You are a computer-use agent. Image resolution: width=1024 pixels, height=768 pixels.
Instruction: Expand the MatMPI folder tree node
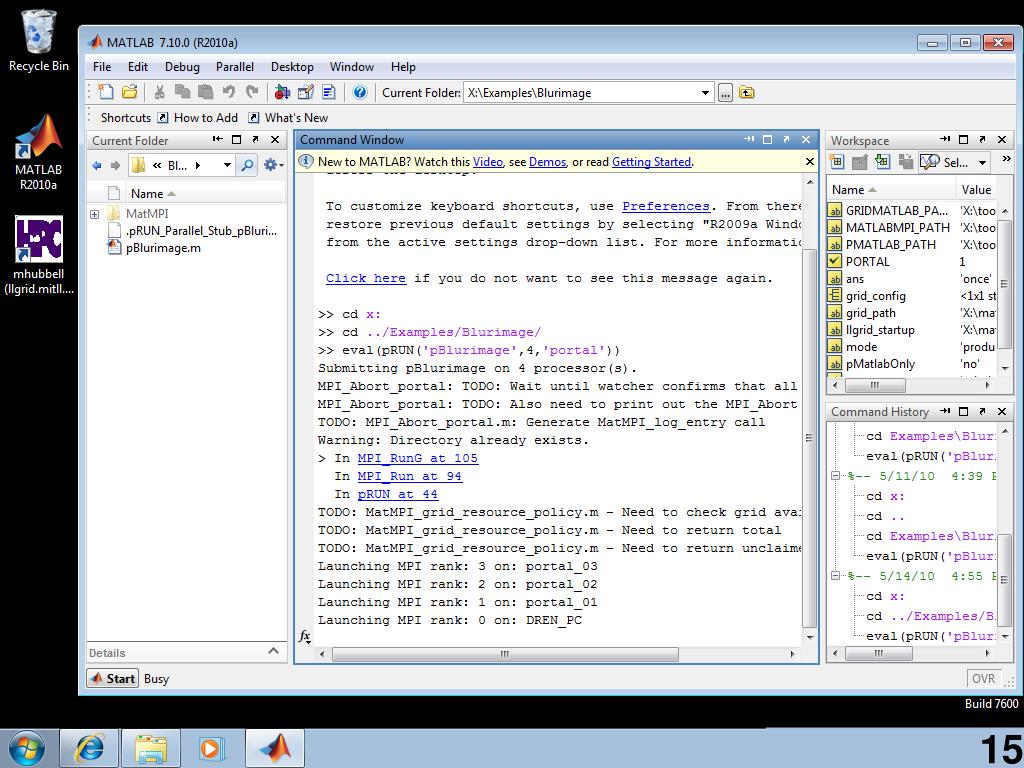pyautogui.click(x=95, y=214)
